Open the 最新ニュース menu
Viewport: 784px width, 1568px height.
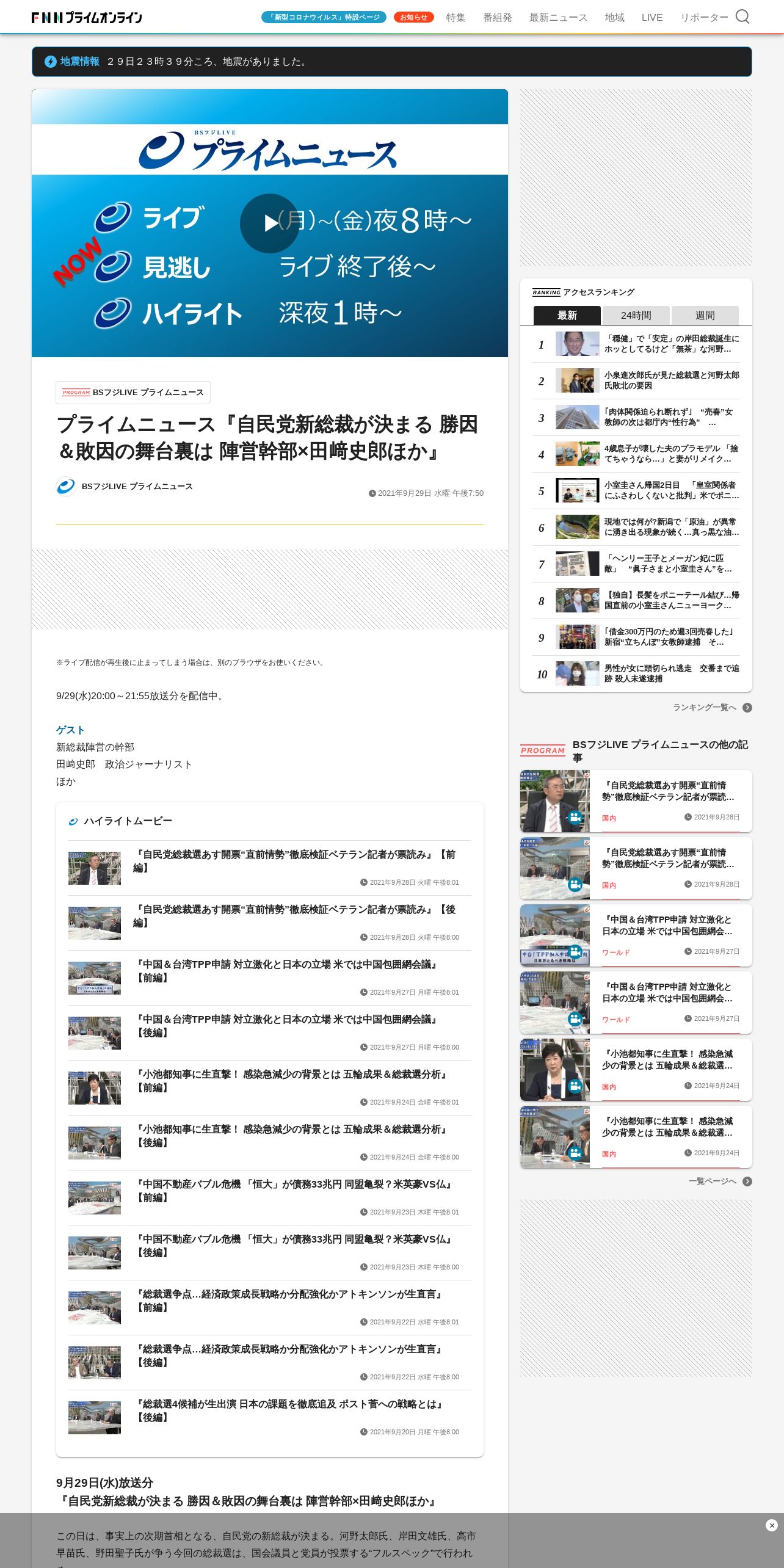(558, 18)
